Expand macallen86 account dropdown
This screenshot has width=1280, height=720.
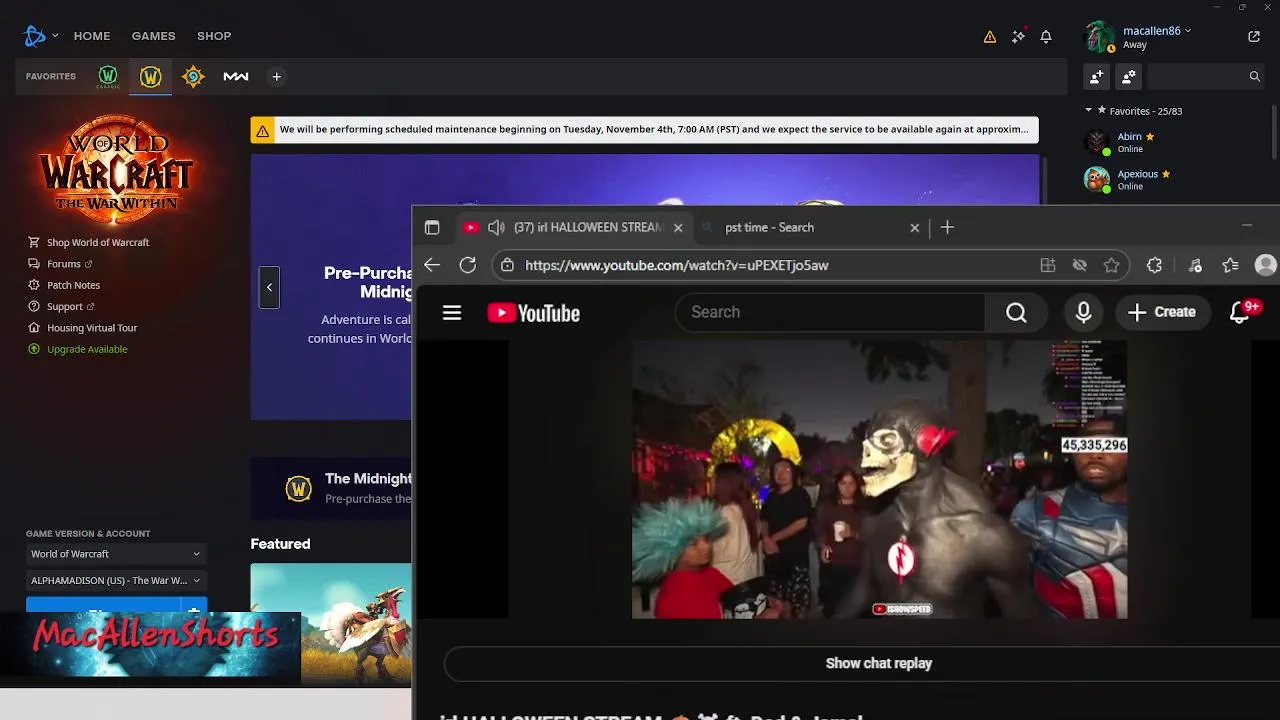pos(1187,31)
